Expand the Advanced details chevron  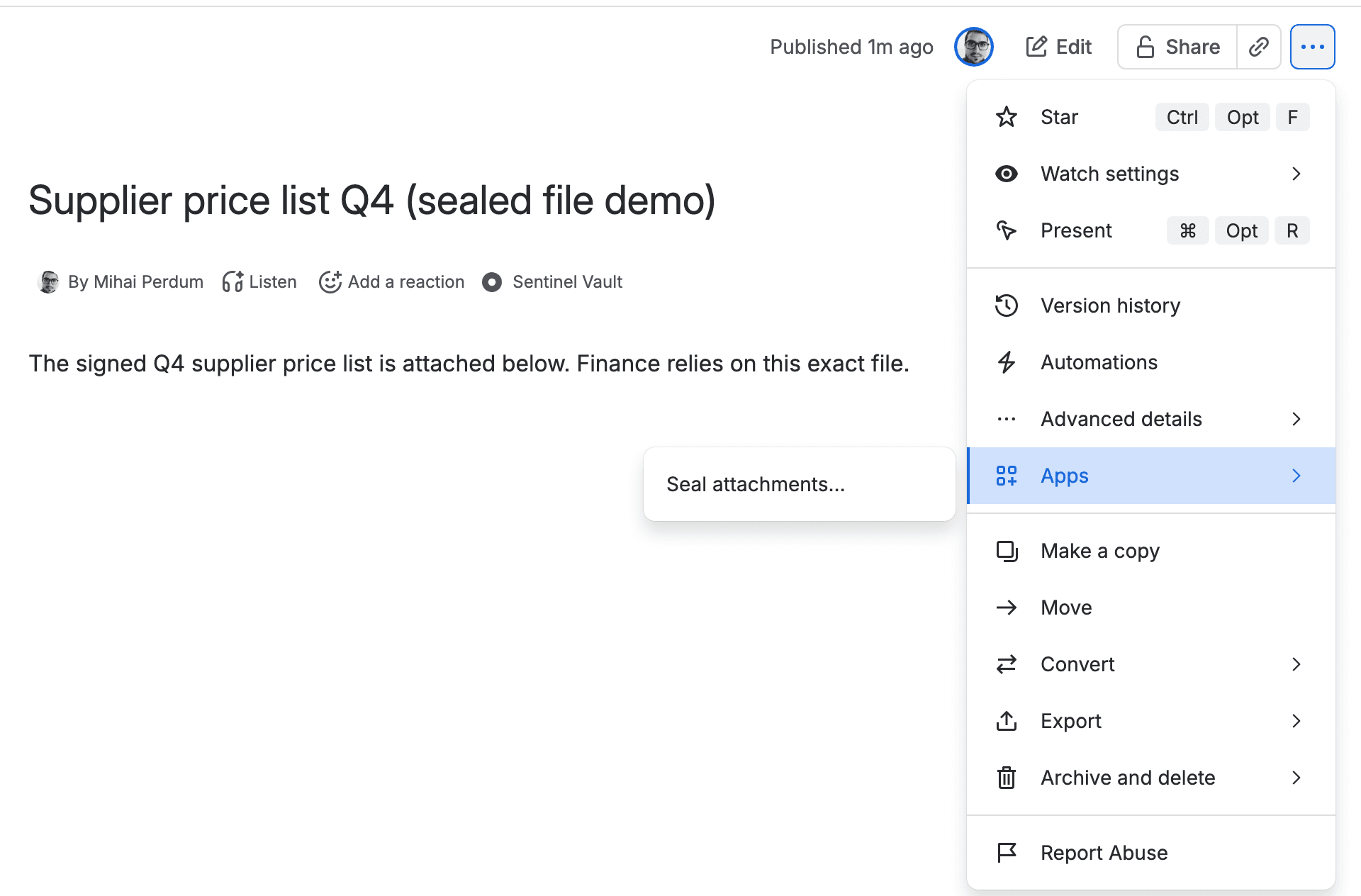(1296, 419)
